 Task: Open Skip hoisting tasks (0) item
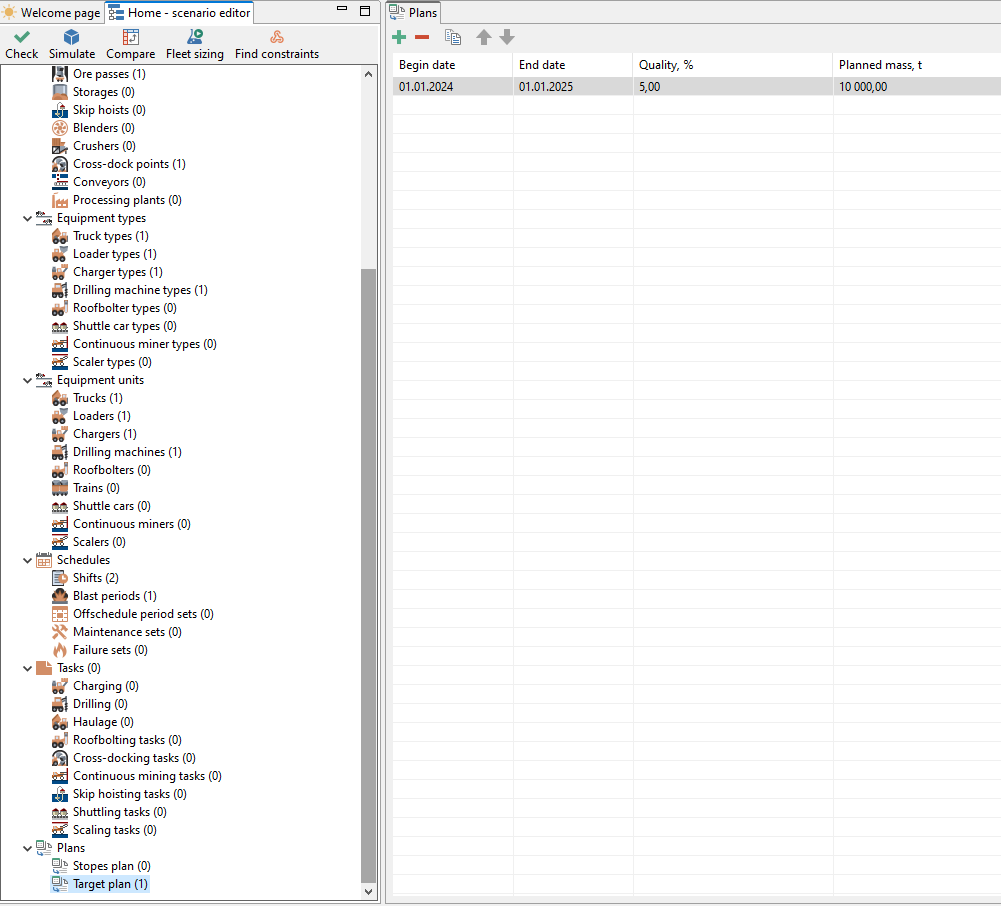pyautogui.click(x=129, y=794)
